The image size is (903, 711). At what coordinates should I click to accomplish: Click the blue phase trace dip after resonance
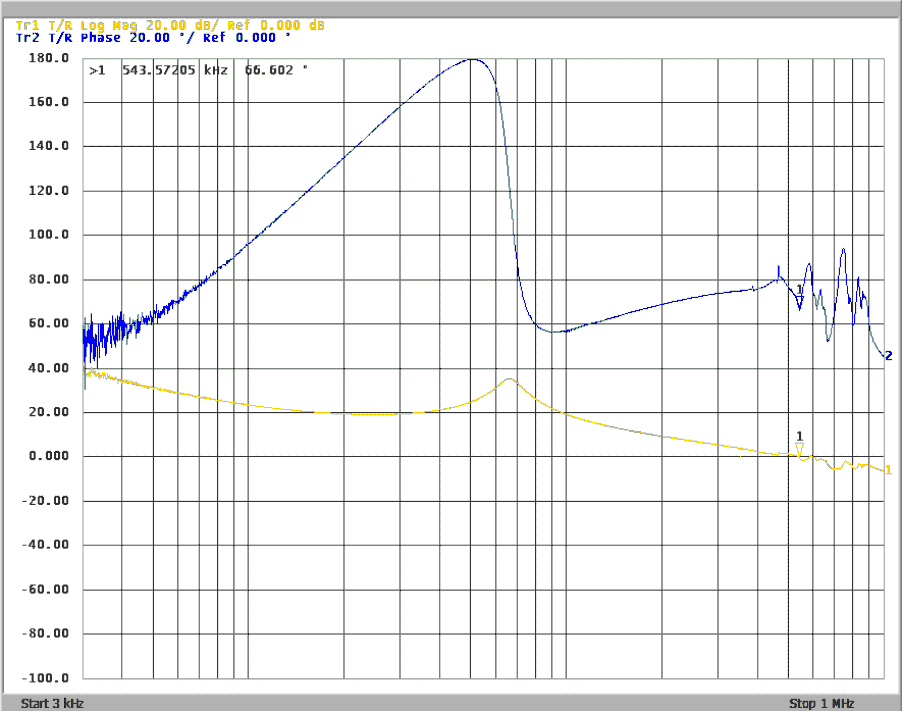[x=558, y=331]
